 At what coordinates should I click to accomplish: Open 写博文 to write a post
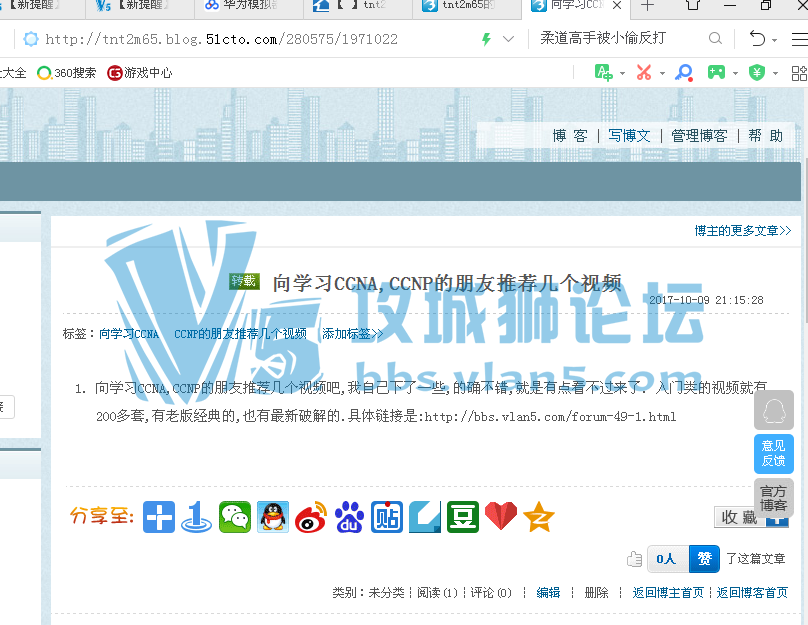[629, 136]
